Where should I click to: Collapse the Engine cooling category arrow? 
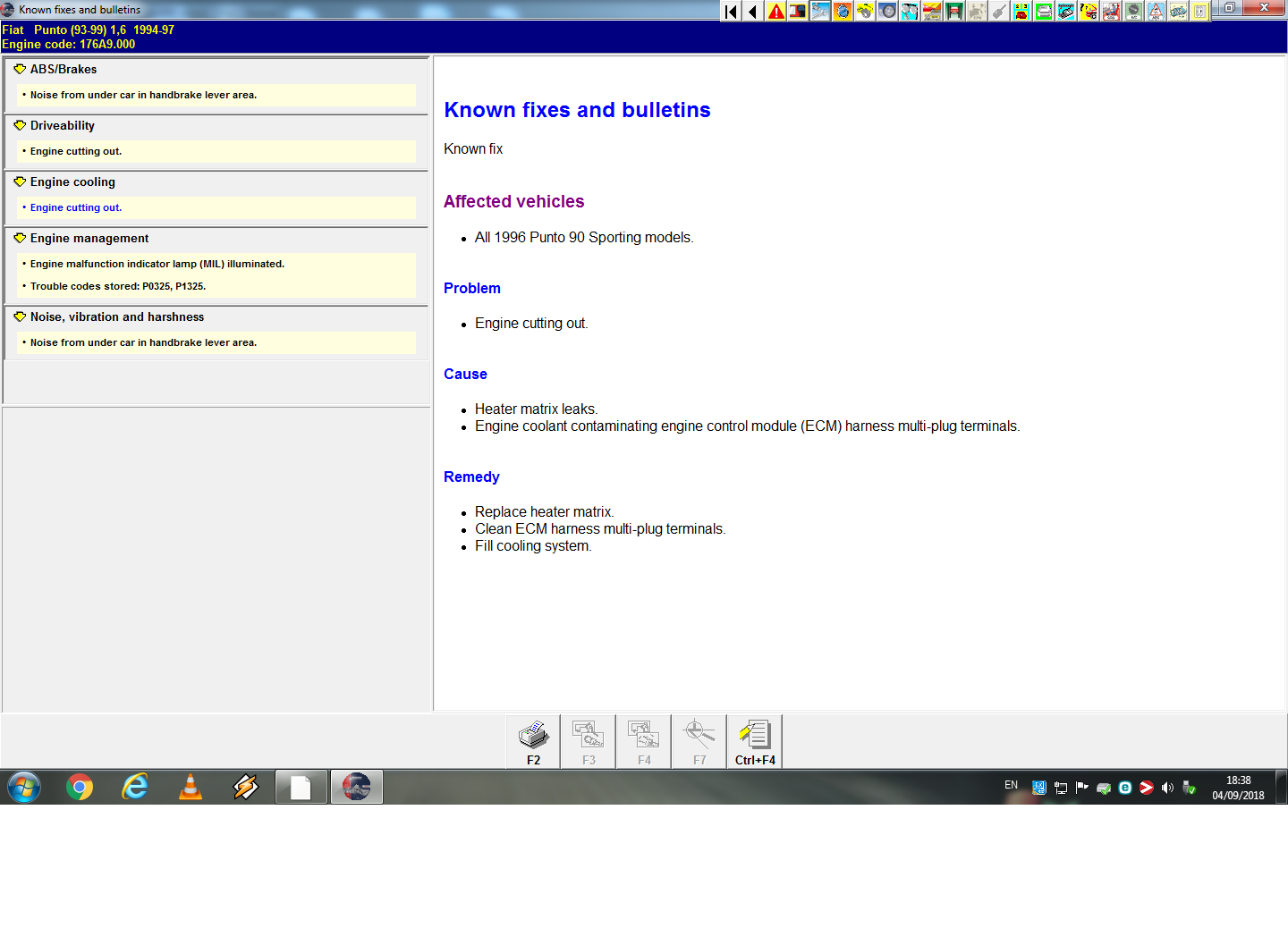tap(20, 181)
